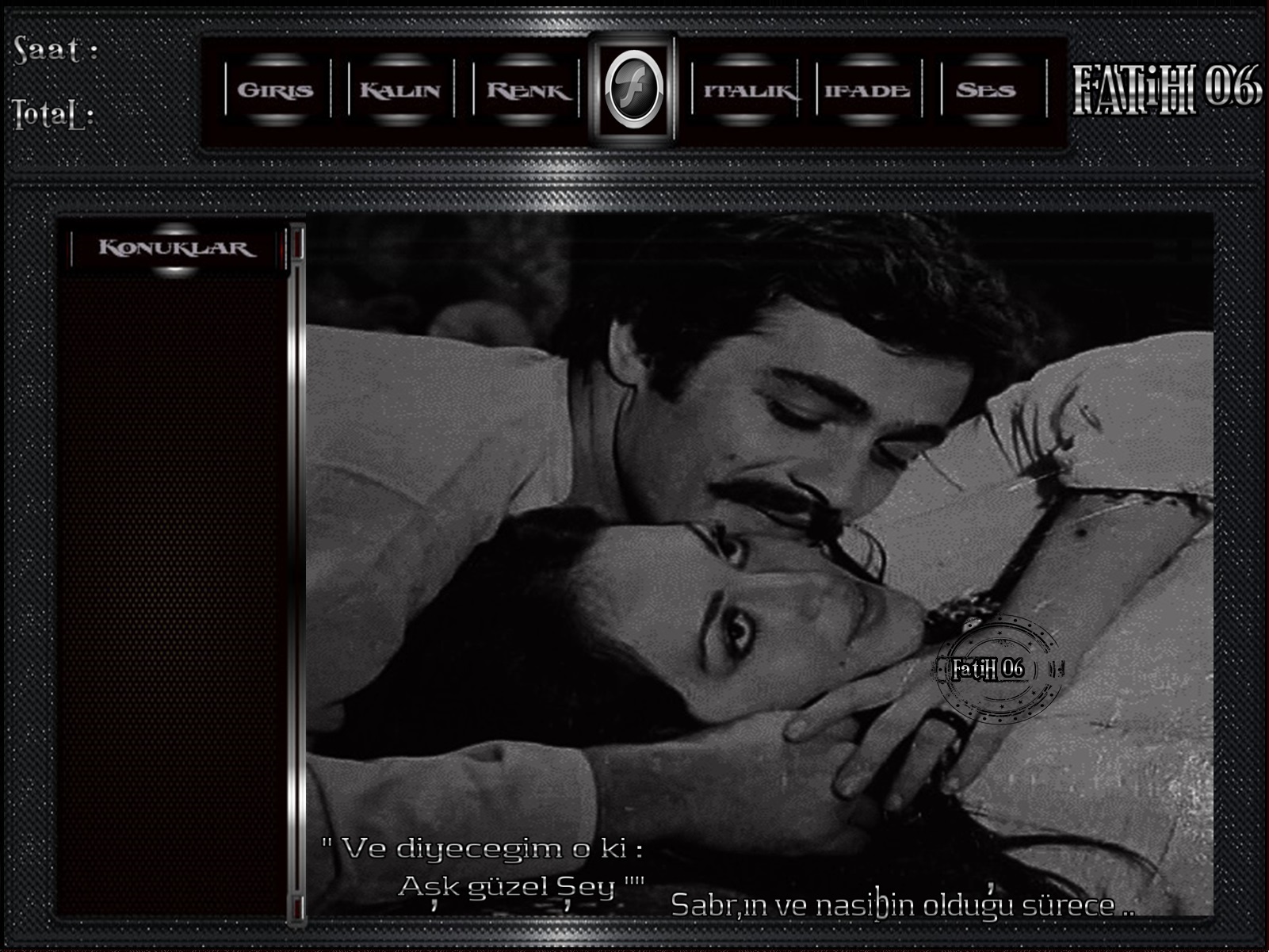
Task: Select the Konuklar guests tab
Action: pos(176,248)
